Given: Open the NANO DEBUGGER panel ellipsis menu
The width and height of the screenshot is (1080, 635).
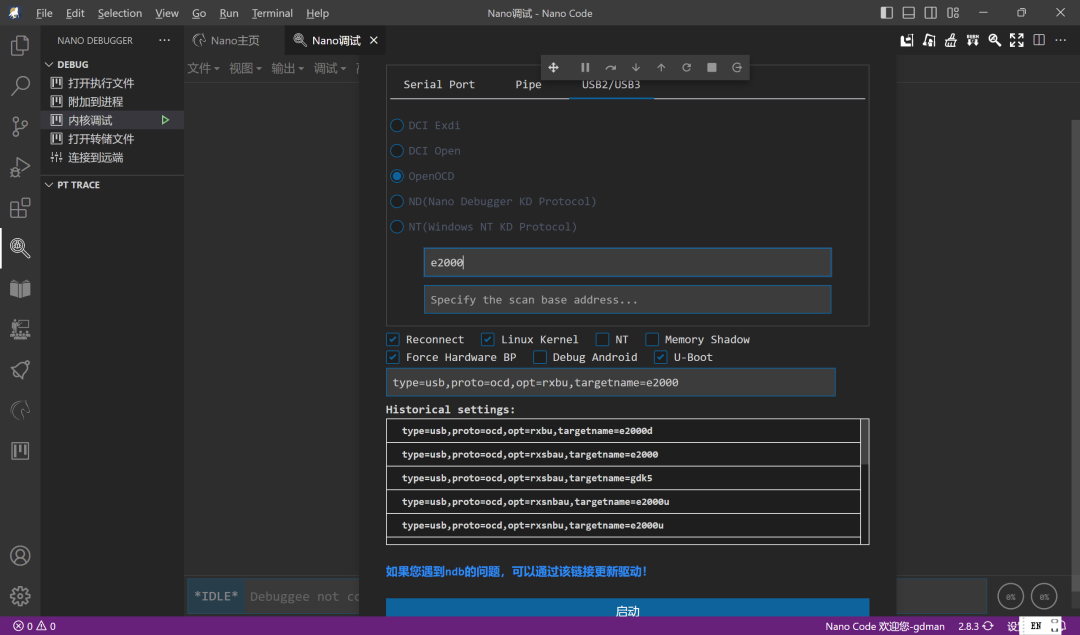Looking at the screenshot, I should (x=165, y=40).
